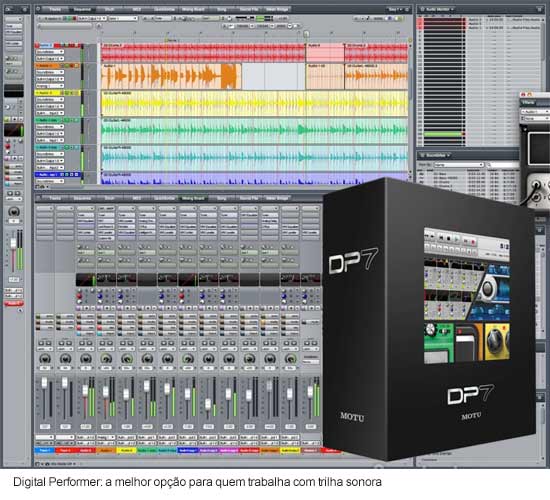The width and height of the screenshot is (550, 500).
Task: Open first dropdown under green sequence track name
Action: click(x=50, y=127)
